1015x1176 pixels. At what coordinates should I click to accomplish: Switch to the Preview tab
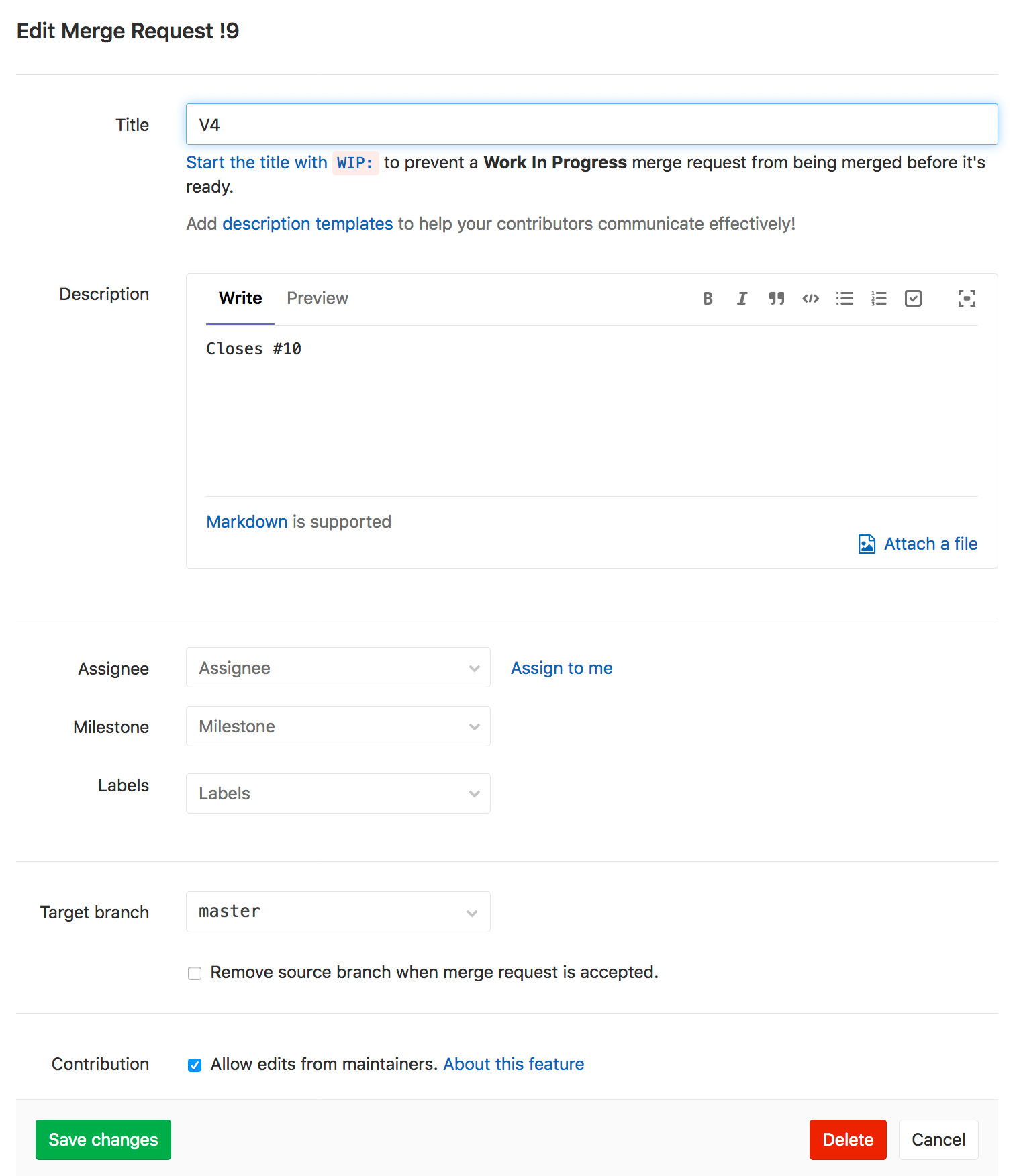pyautogui.click(x=317, y=299)
